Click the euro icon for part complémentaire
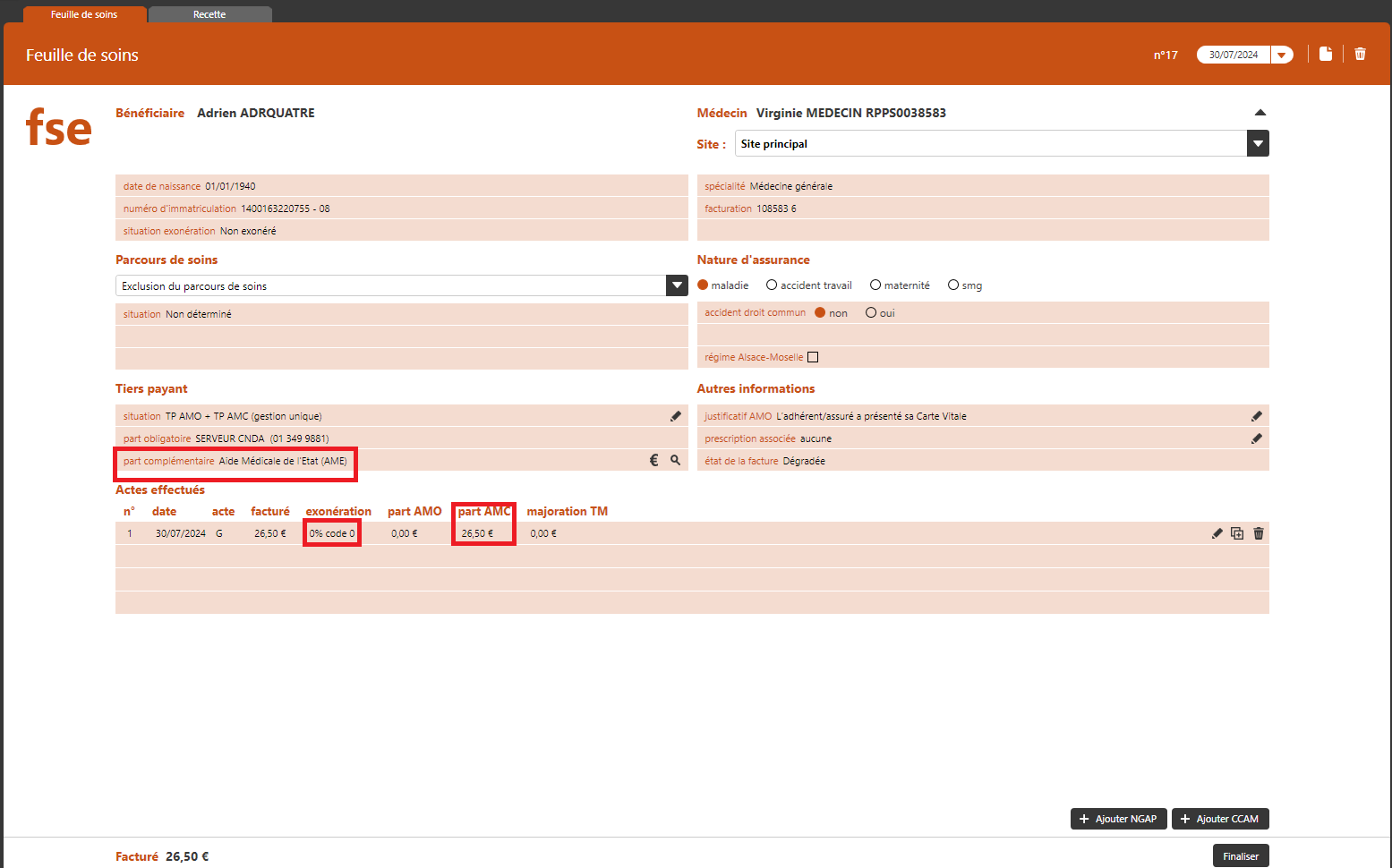This screenshot has height=868, width=1392. (x=653, y=460)
